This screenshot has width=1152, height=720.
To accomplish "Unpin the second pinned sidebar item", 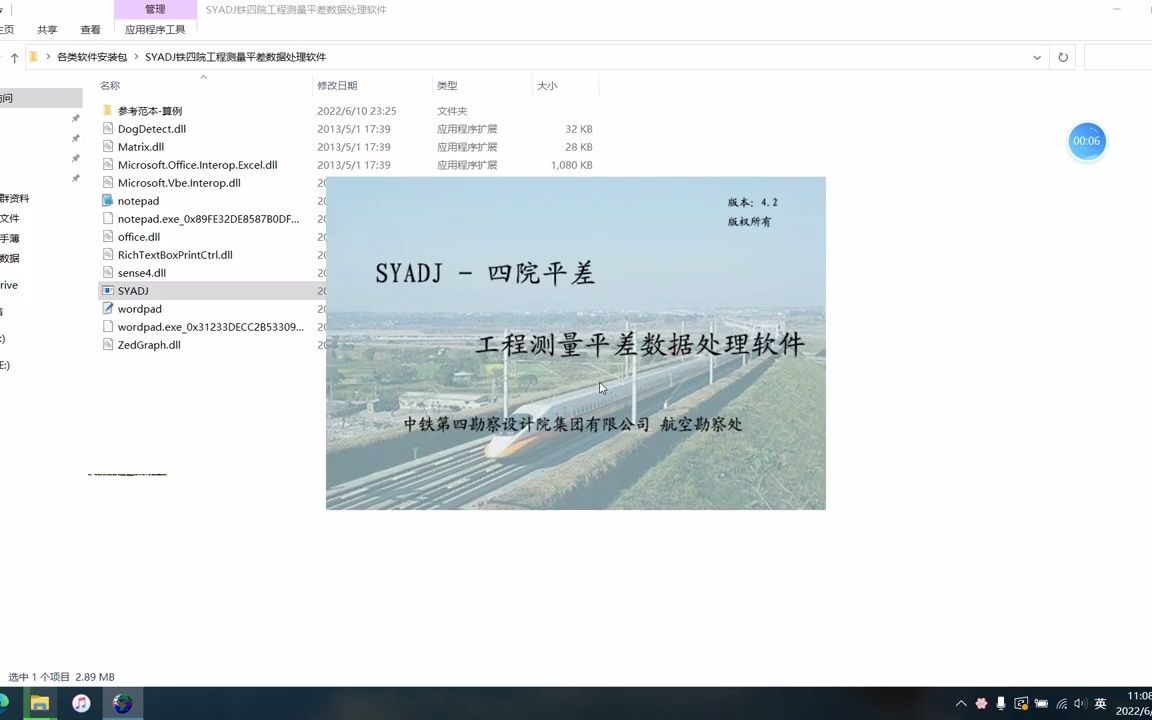I will click(x=75, y=140).
